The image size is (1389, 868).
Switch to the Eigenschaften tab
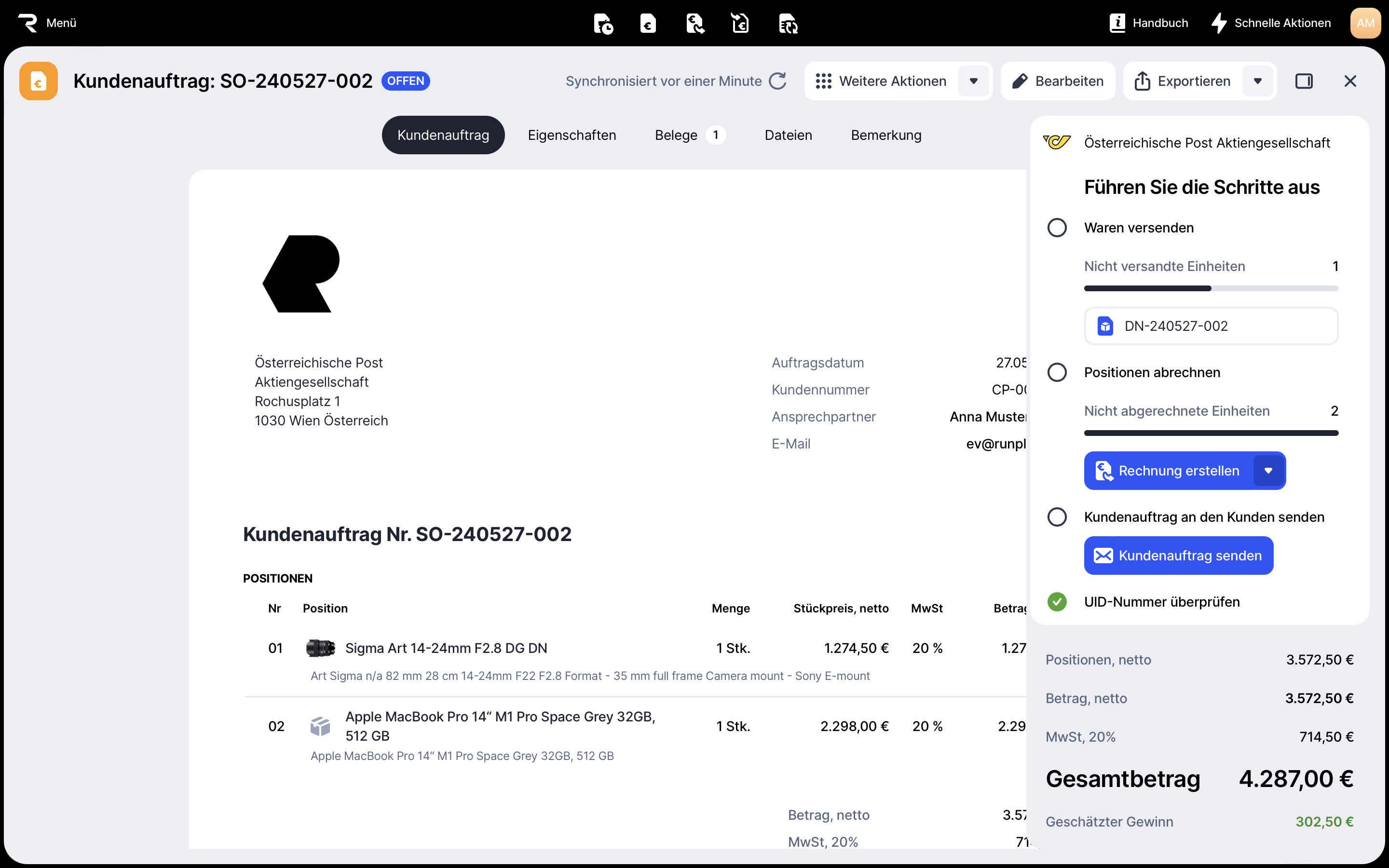coord(572,135)
